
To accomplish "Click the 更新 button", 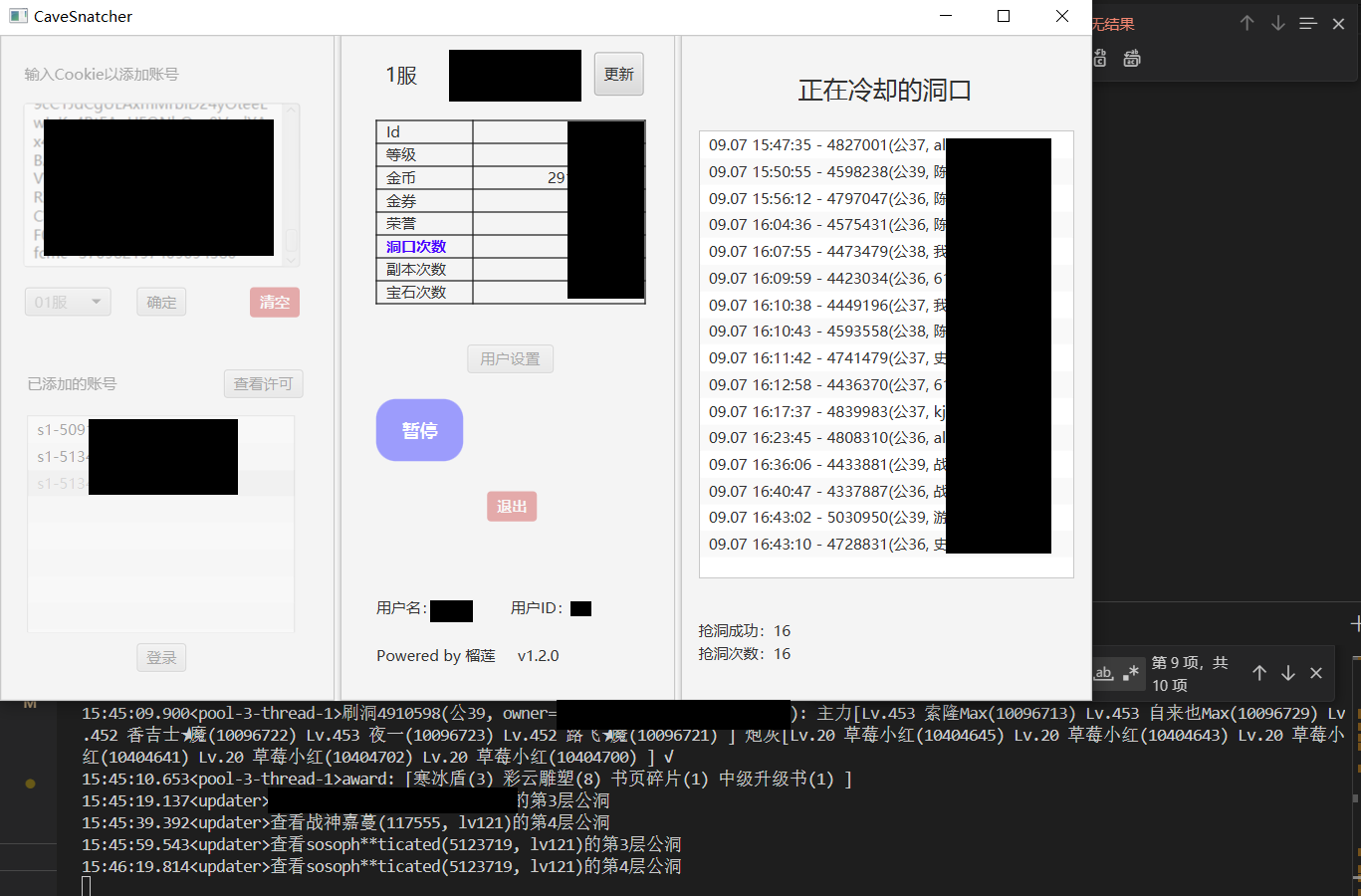I will [x=619, y=74].
